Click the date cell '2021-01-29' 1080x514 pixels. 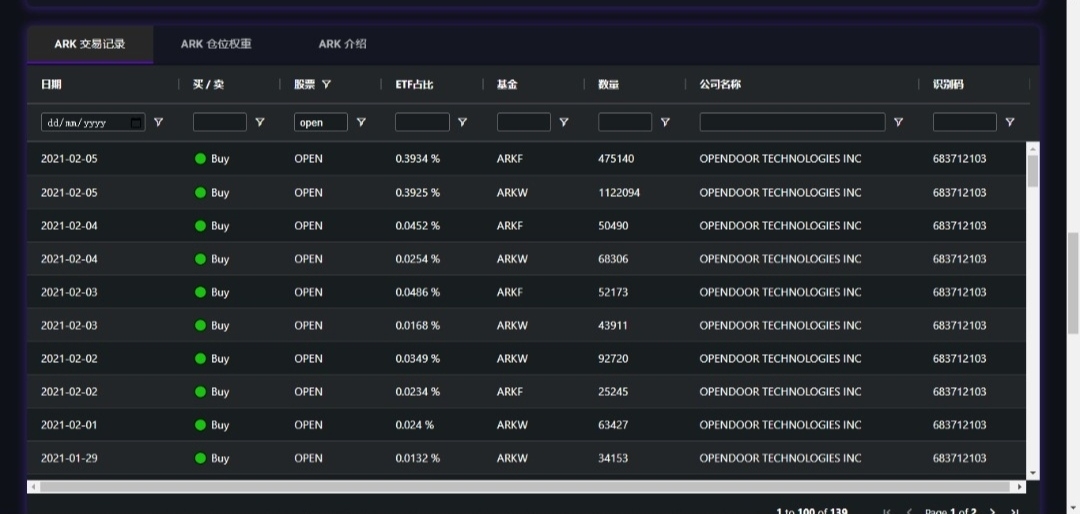click(69, 458)
